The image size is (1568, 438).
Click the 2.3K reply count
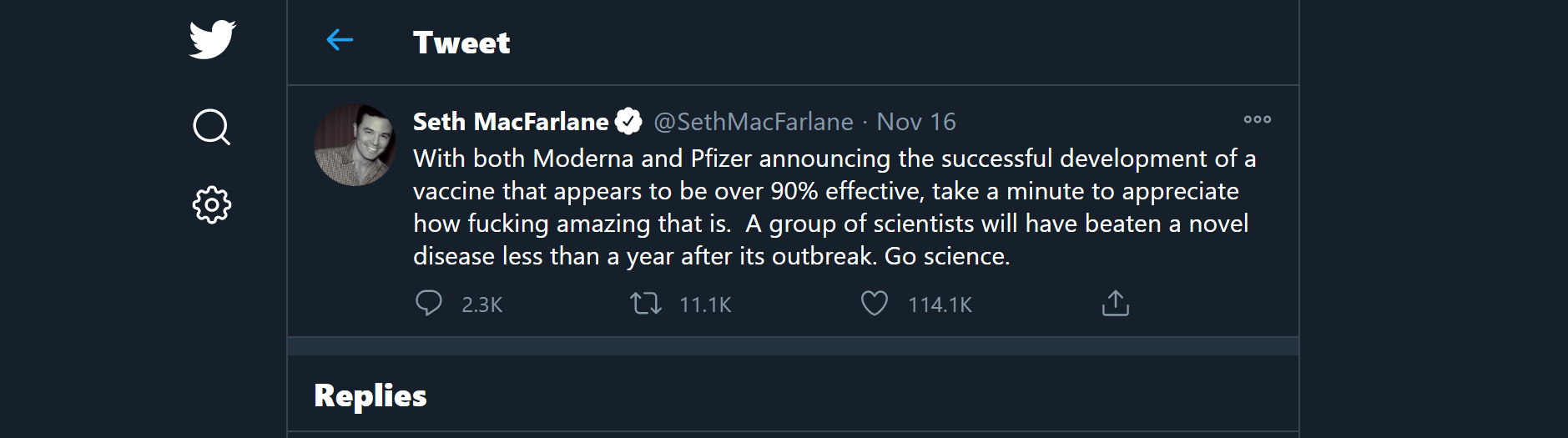click(482, 305)
